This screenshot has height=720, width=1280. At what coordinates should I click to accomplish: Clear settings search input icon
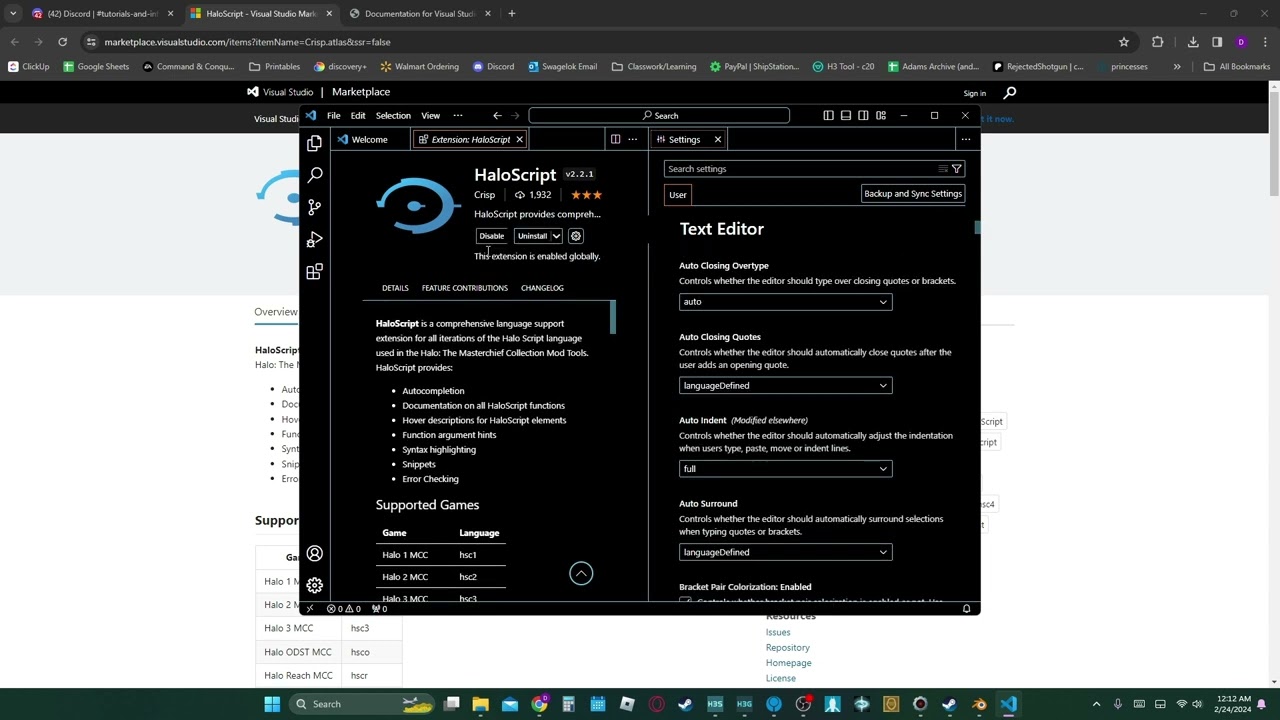point(942,169)
